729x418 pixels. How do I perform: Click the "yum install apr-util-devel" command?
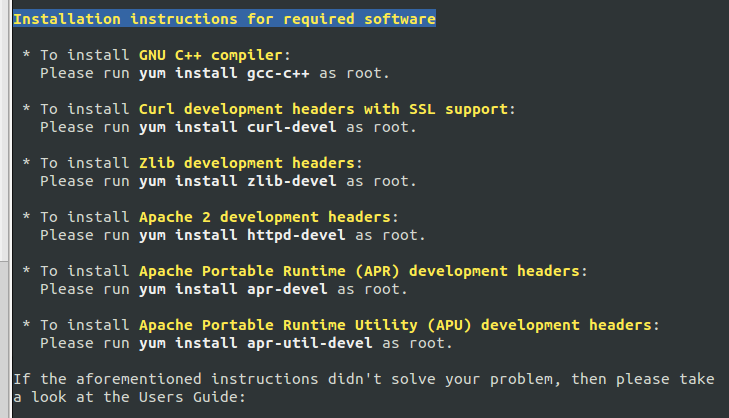(x=256, y=343)
